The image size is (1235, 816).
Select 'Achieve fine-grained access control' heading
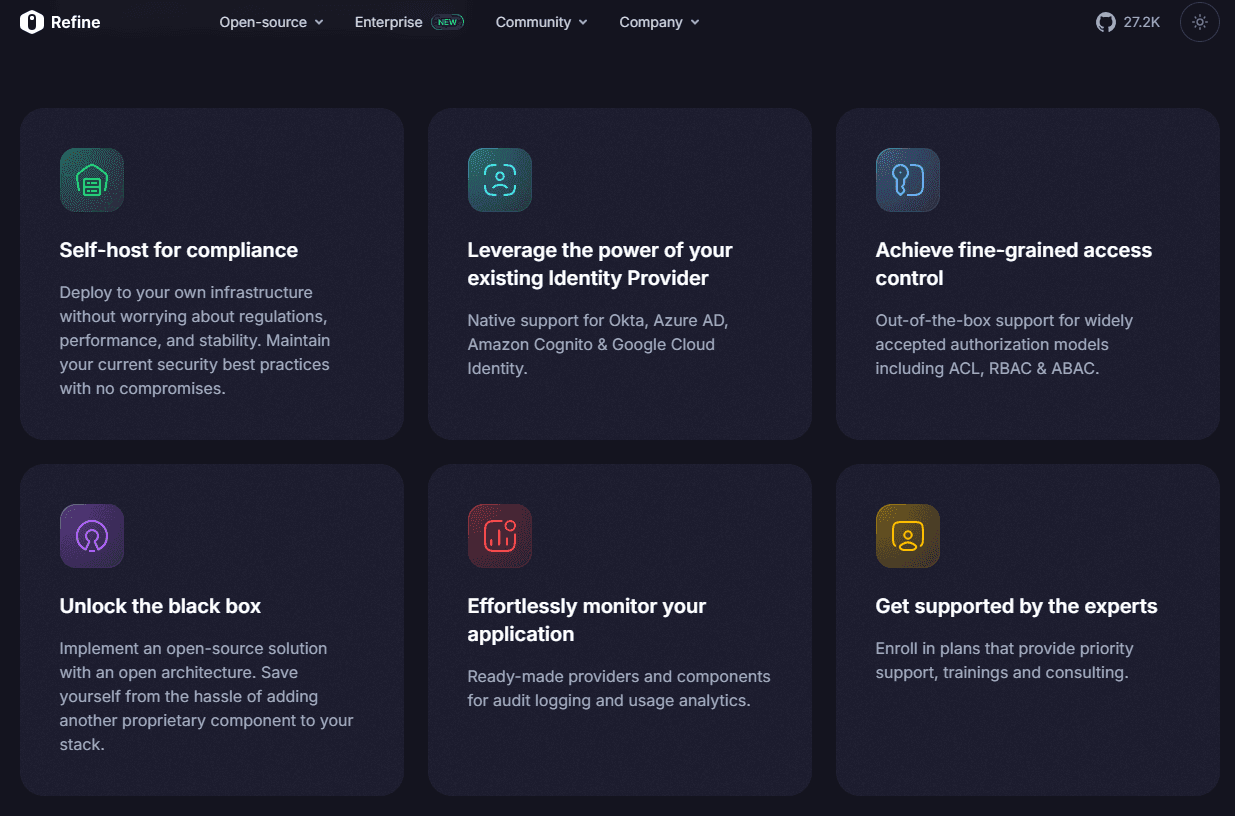[x=1014, y=264]
